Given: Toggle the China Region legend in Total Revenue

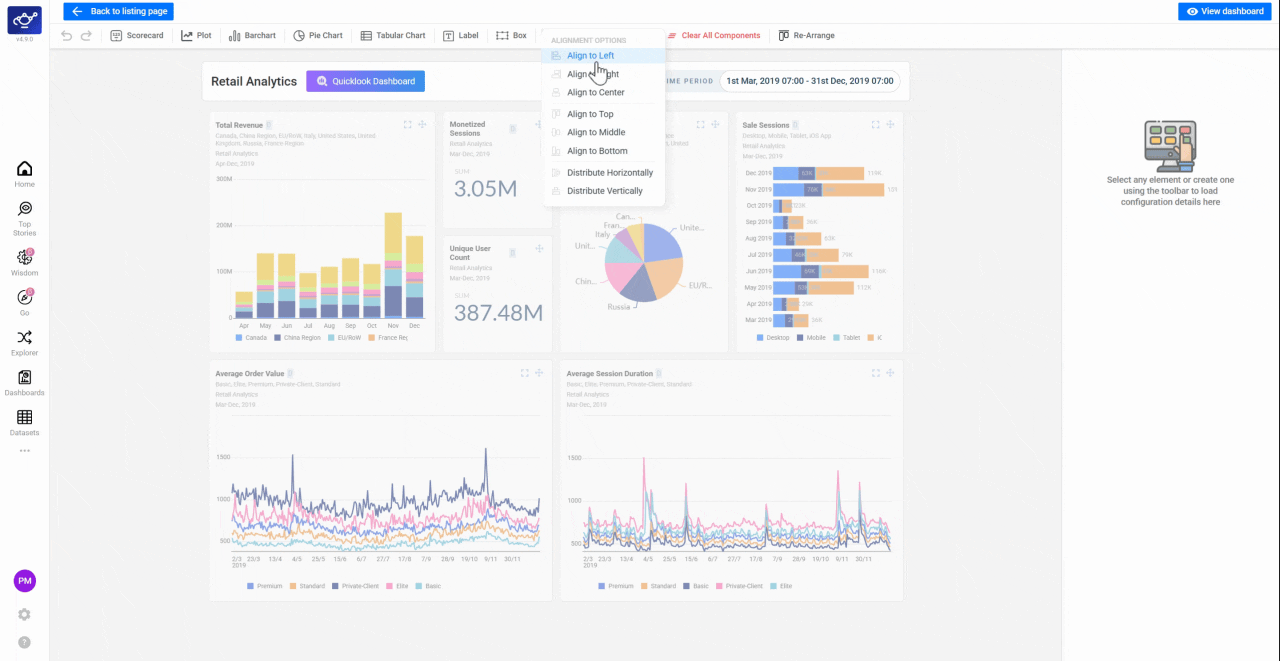Looking at the screenshot, I should click(x=298, y=338).
